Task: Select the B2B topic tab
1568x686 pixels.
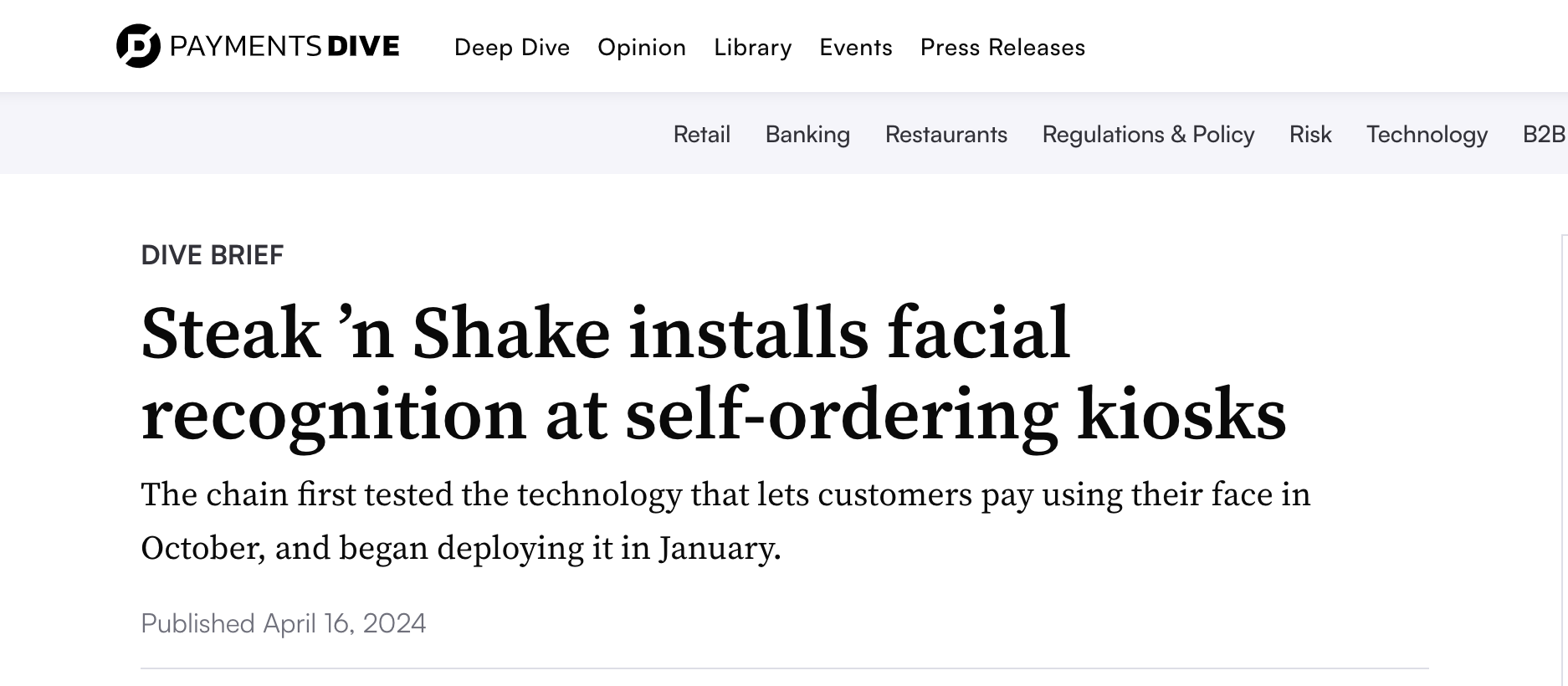Action: click(1545, 135)
